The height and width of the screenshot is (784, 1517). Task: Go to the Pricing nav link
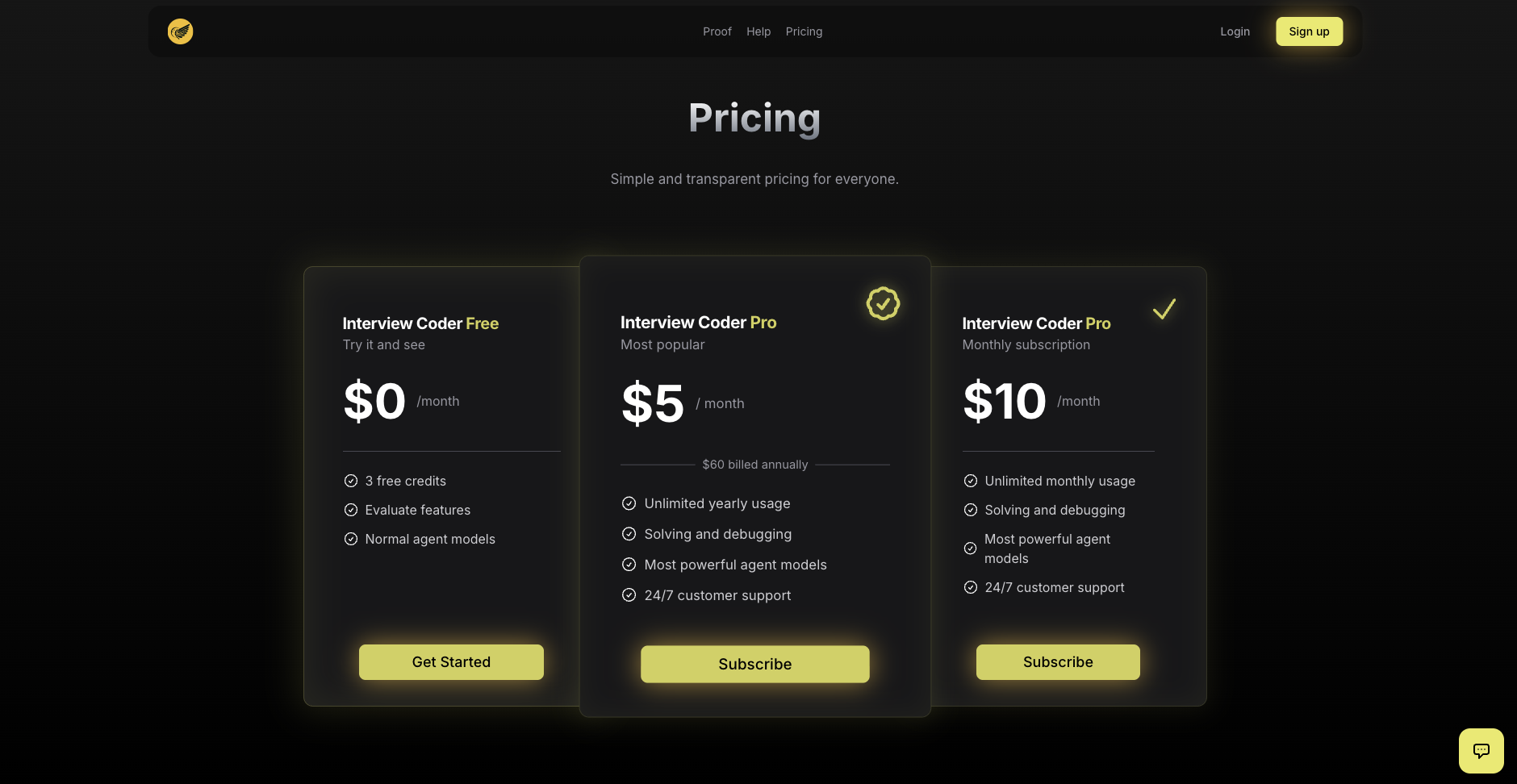click(804, 31)
